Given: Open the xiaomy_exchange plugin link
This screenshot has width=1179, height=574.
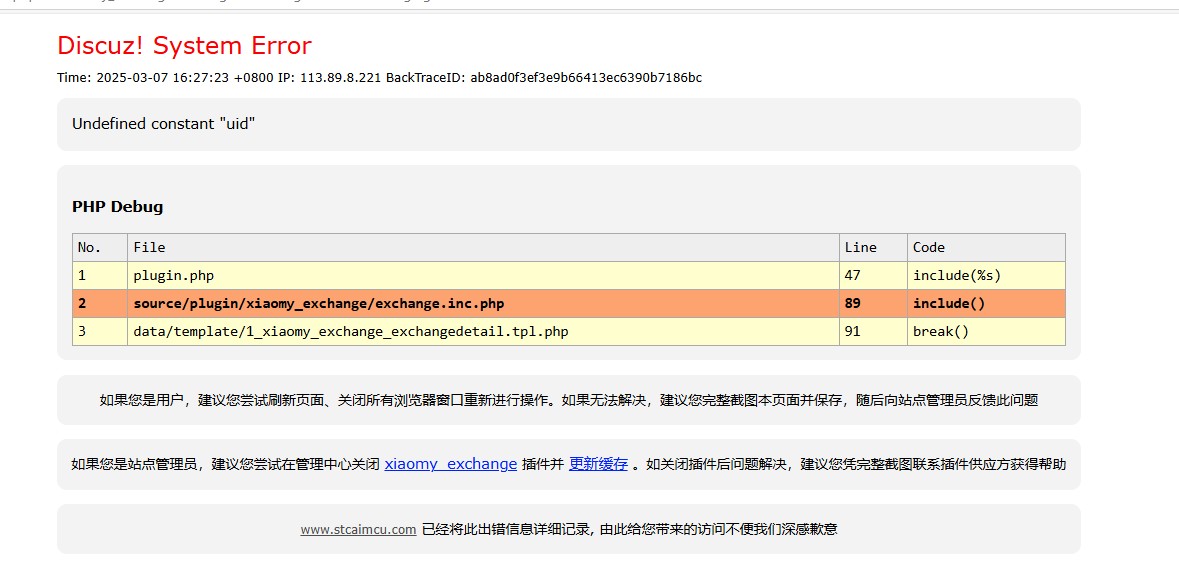Looking at the screenshot, I should [x=450, y=464].
